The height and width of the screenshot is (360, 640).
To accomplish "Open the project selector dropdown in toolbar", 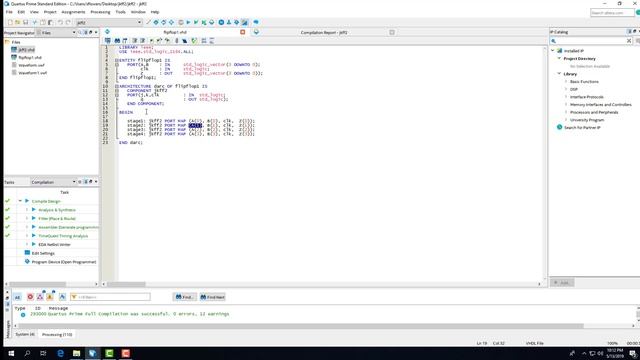I will (139, 22).
